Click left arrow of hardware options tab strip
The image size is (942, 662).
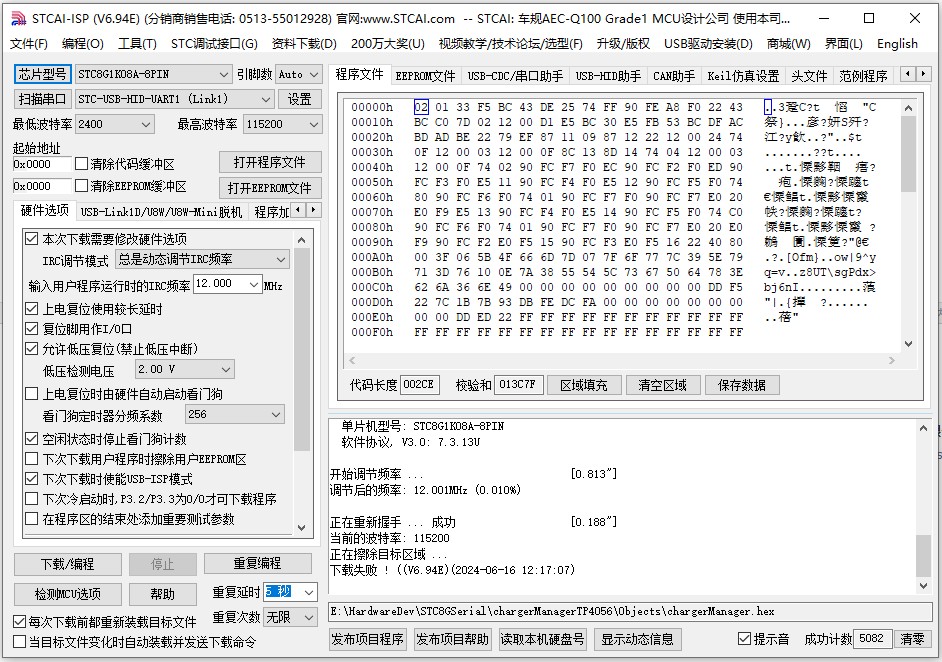[x=298, y=210]
